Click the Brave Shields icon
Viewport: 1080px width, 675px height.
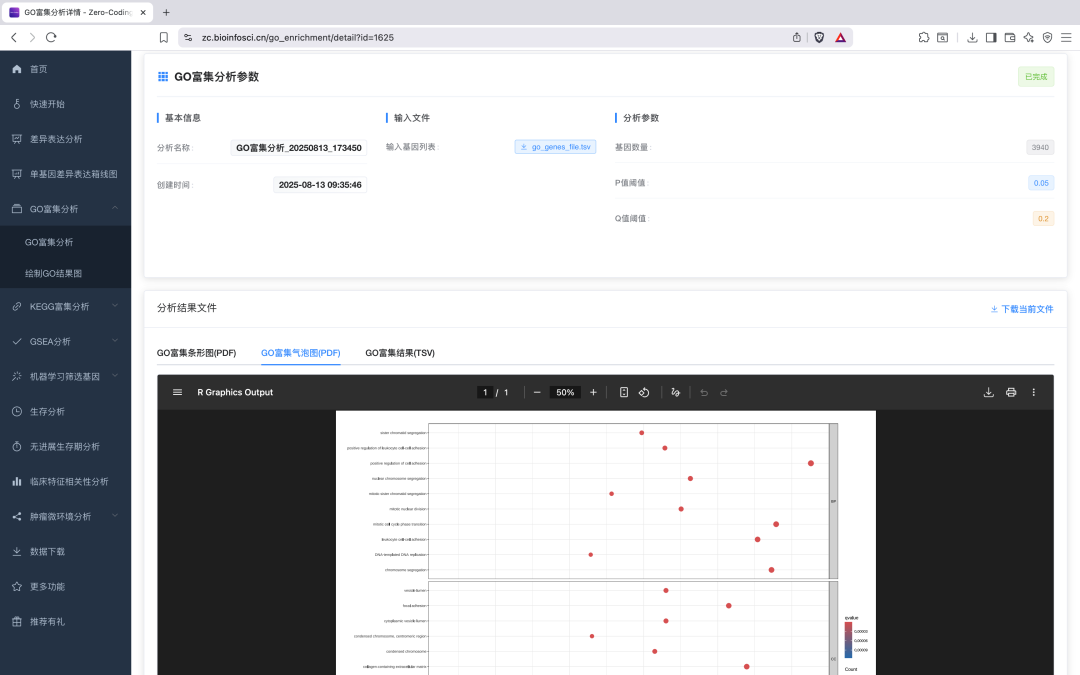(x=819, y=37)
